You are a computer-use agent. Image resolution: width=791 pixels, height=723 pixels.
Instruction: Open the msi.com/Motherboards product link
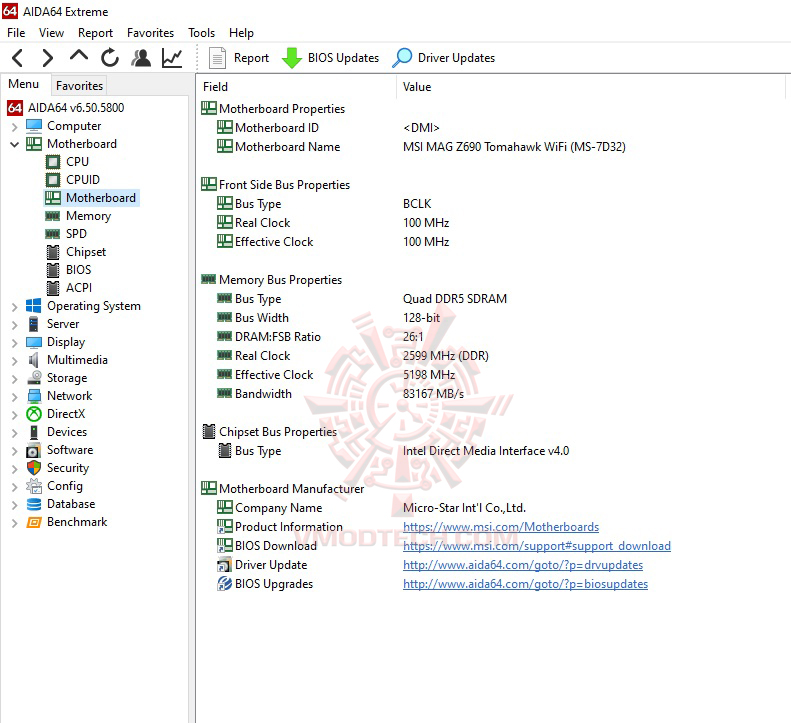coord(501,527)
